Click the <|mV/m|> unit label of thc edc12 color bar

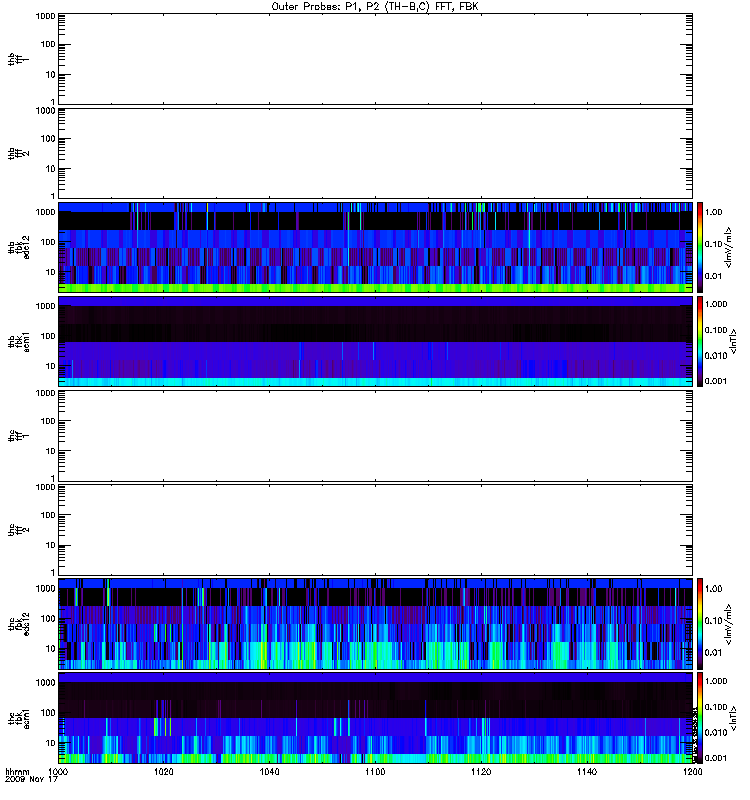coord(729,624)
